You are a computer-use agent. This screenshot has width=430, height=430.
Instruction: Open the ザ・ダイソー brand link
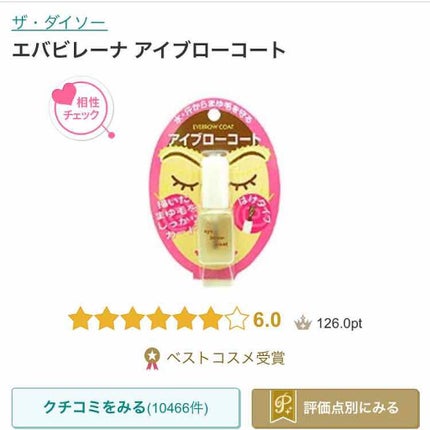point(60,23)
